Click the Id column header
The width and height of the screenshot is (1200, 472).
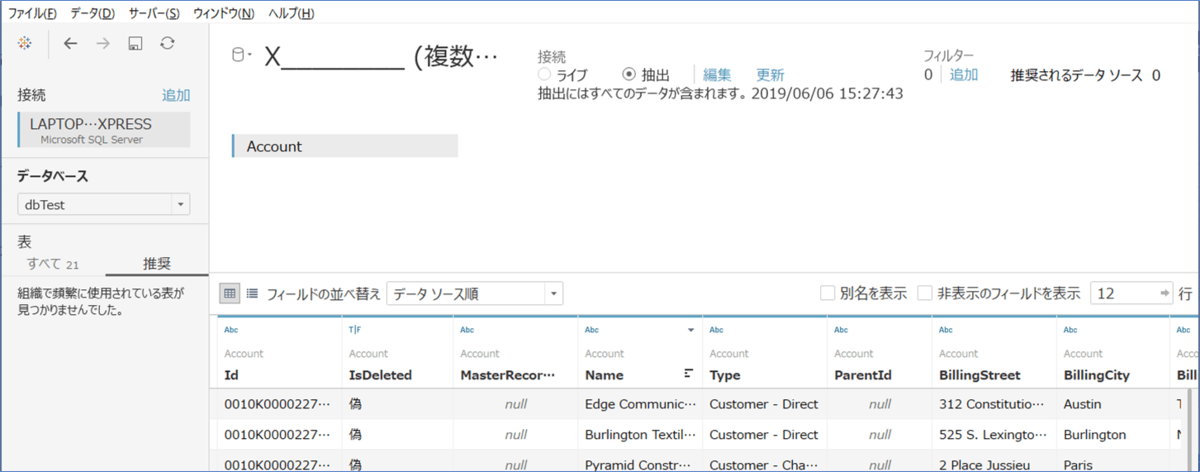[232, 375]
